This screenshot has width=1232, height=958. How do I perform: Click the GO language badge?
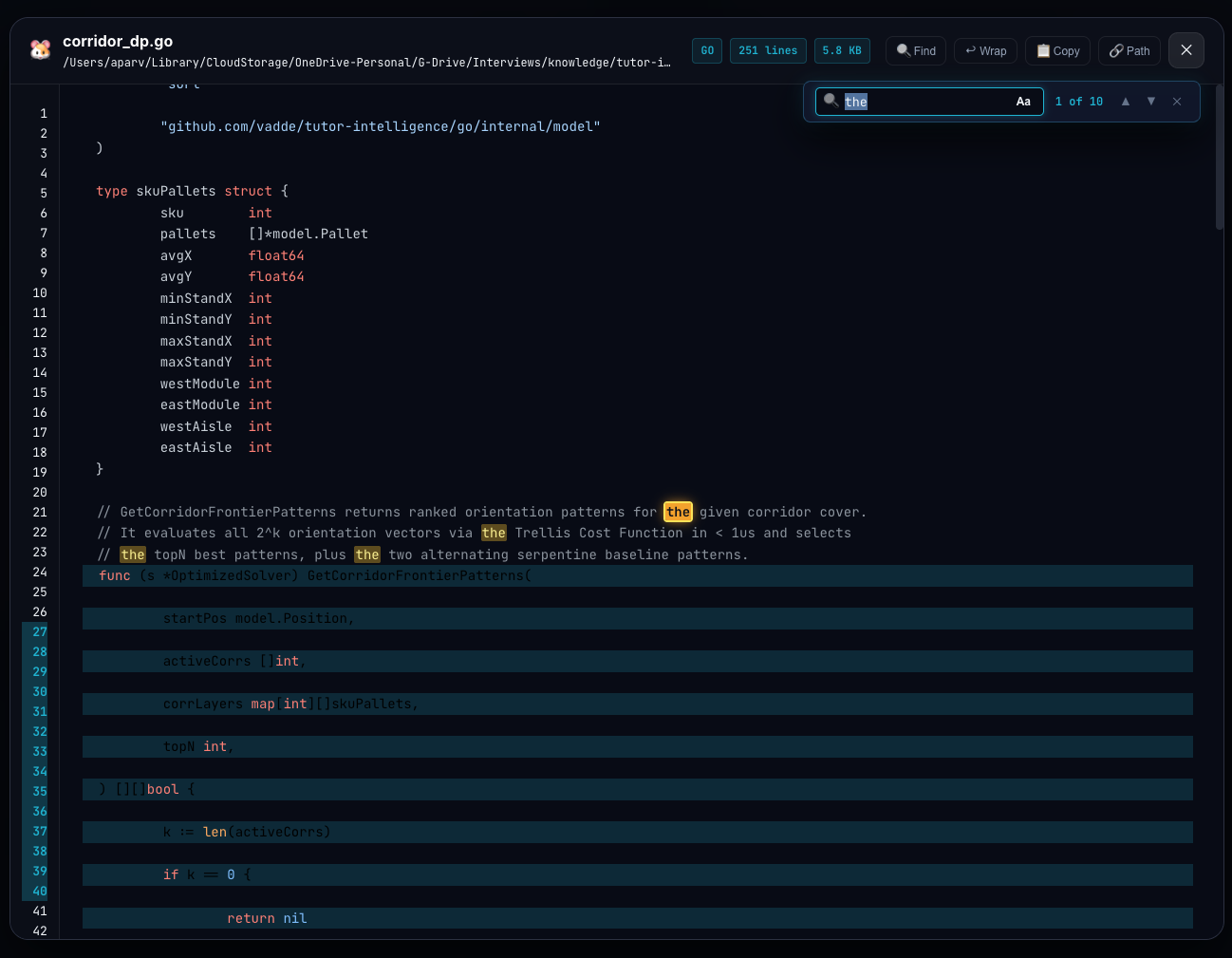coord(707,51)
